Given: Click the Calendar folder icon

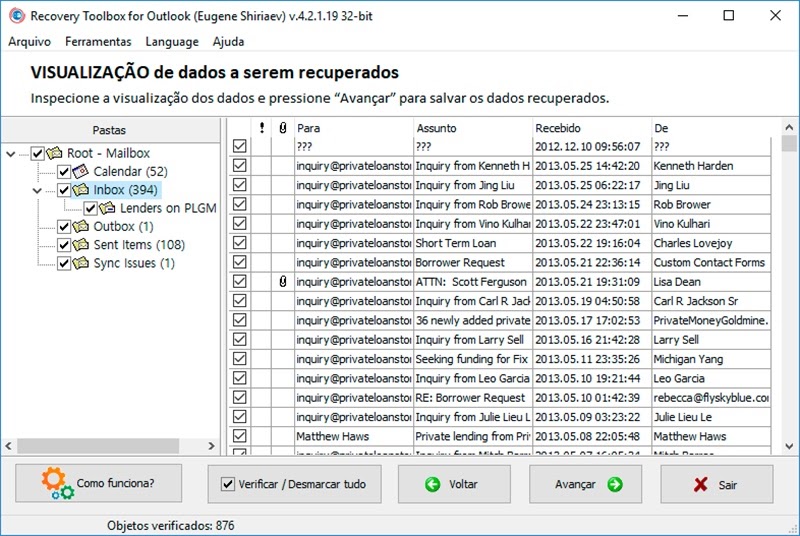Looking at the screenshot, I should (x=81, y=171).
